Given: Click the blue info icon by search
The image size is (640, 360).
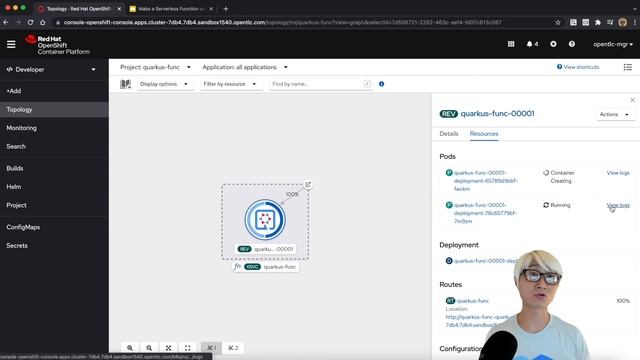Looking at the screenshot, I should [381, 84].
